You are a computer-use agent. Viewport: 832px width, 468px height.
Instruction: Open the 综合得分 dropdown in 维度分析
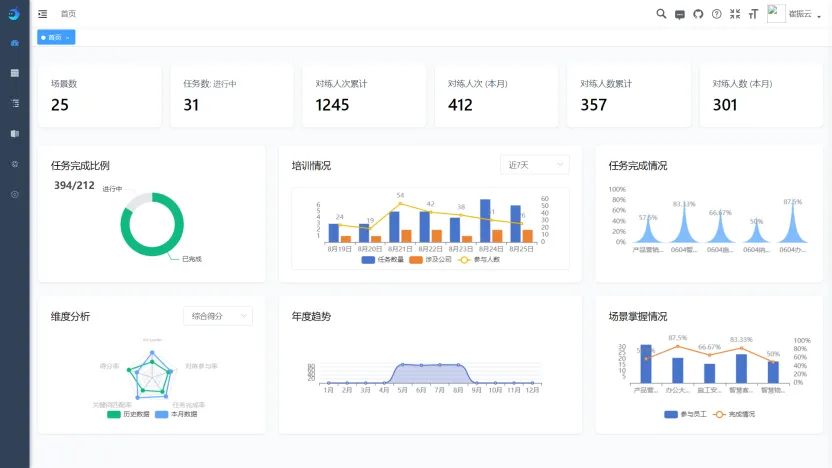coord(218,316)
